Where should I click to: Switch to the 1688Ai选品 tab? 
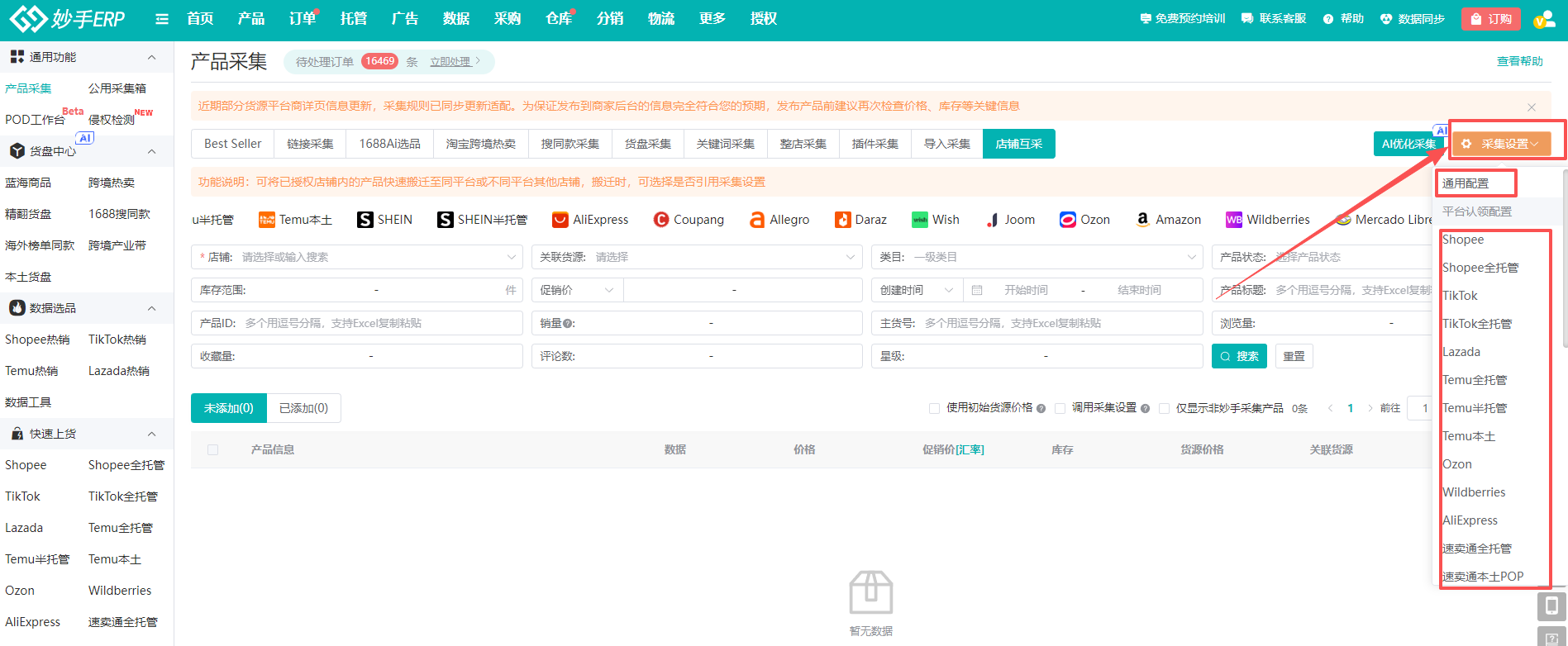pos(389,144)
